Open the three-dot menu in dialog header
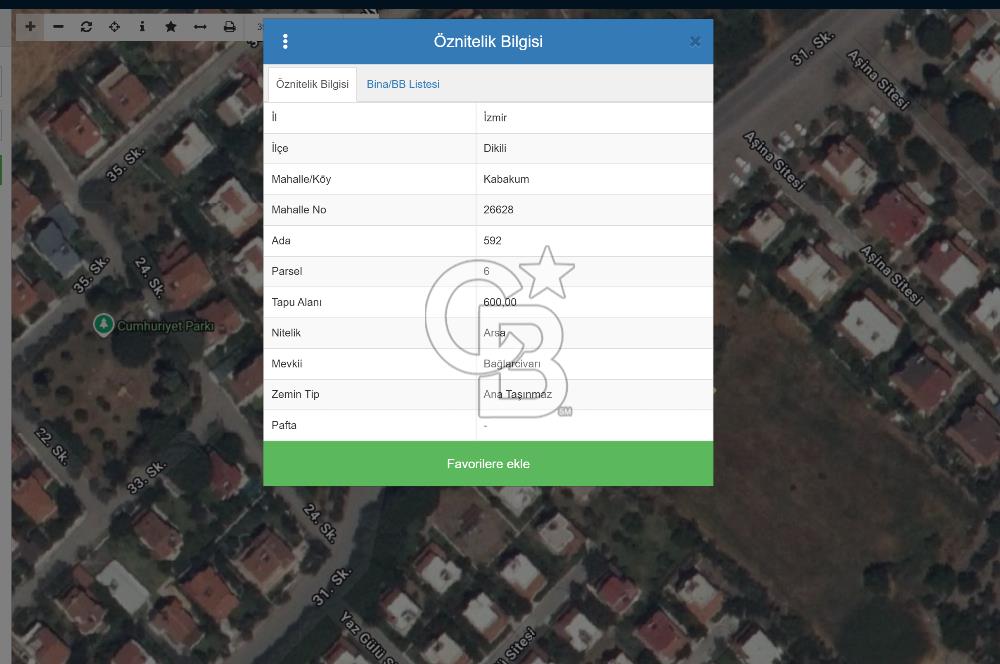 coord(285,41)
